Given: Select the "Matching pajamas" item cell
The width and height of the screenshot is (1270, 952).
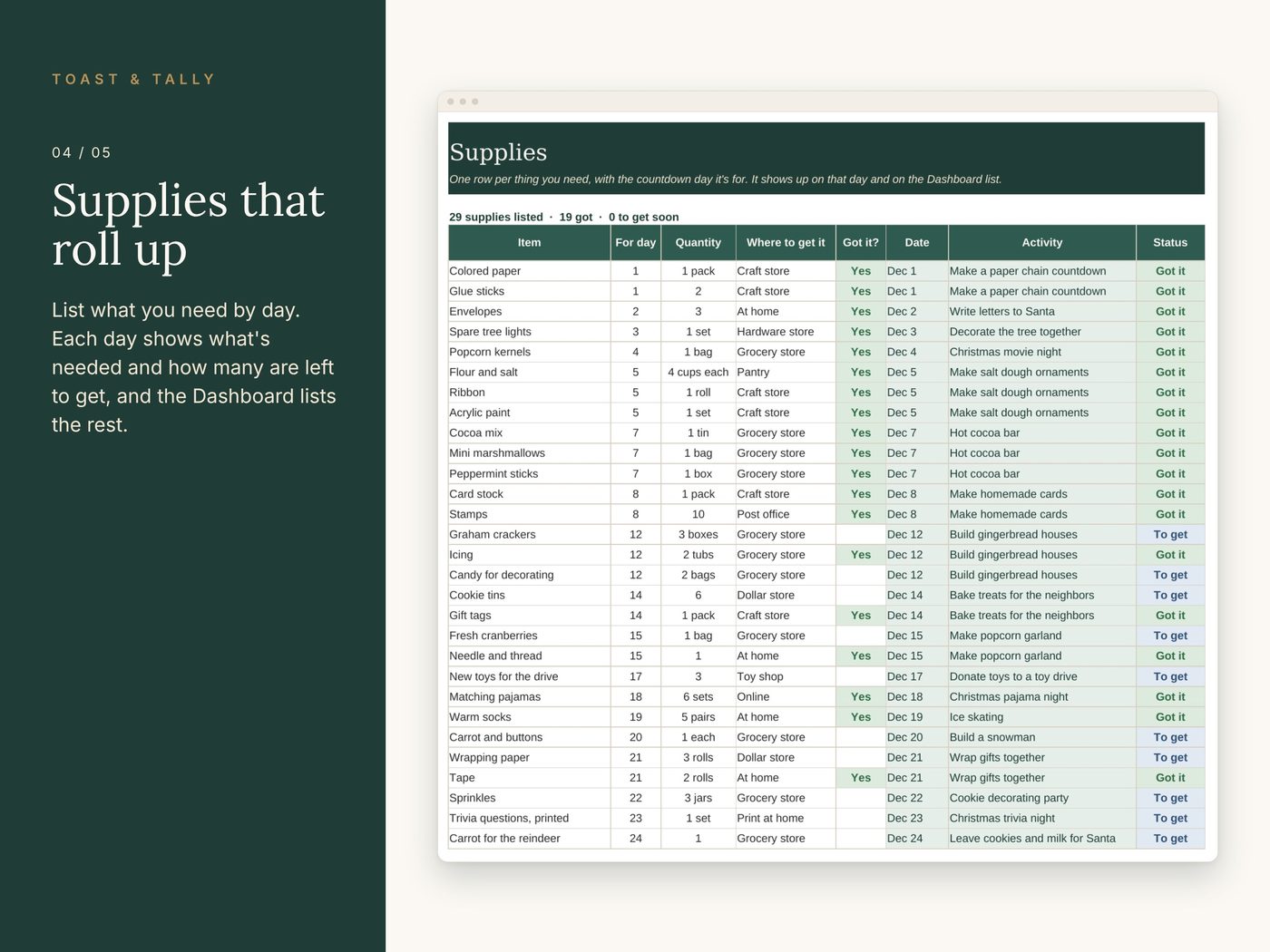Looking at the screenshot, I should pos(529,697).
